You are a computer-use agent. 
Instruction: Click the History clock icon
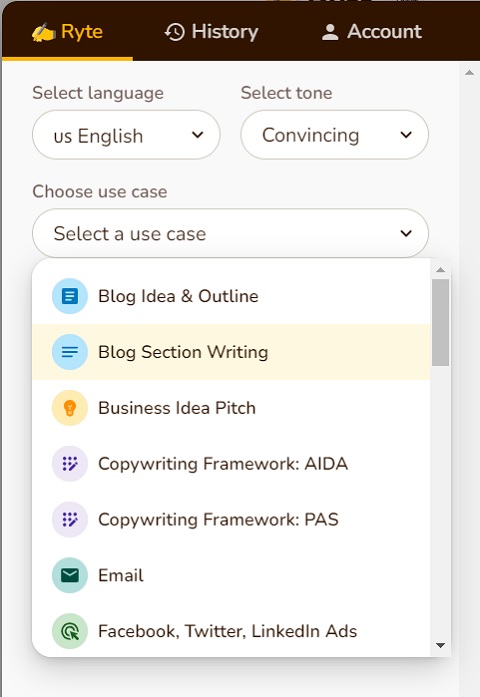(175, 32)
